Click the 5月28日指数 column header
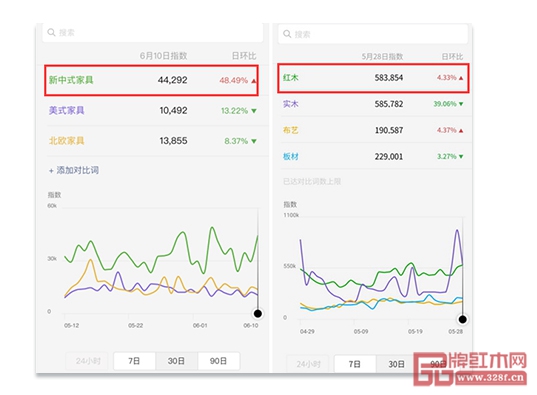This screenshot has width=537, height=395. 383,57
